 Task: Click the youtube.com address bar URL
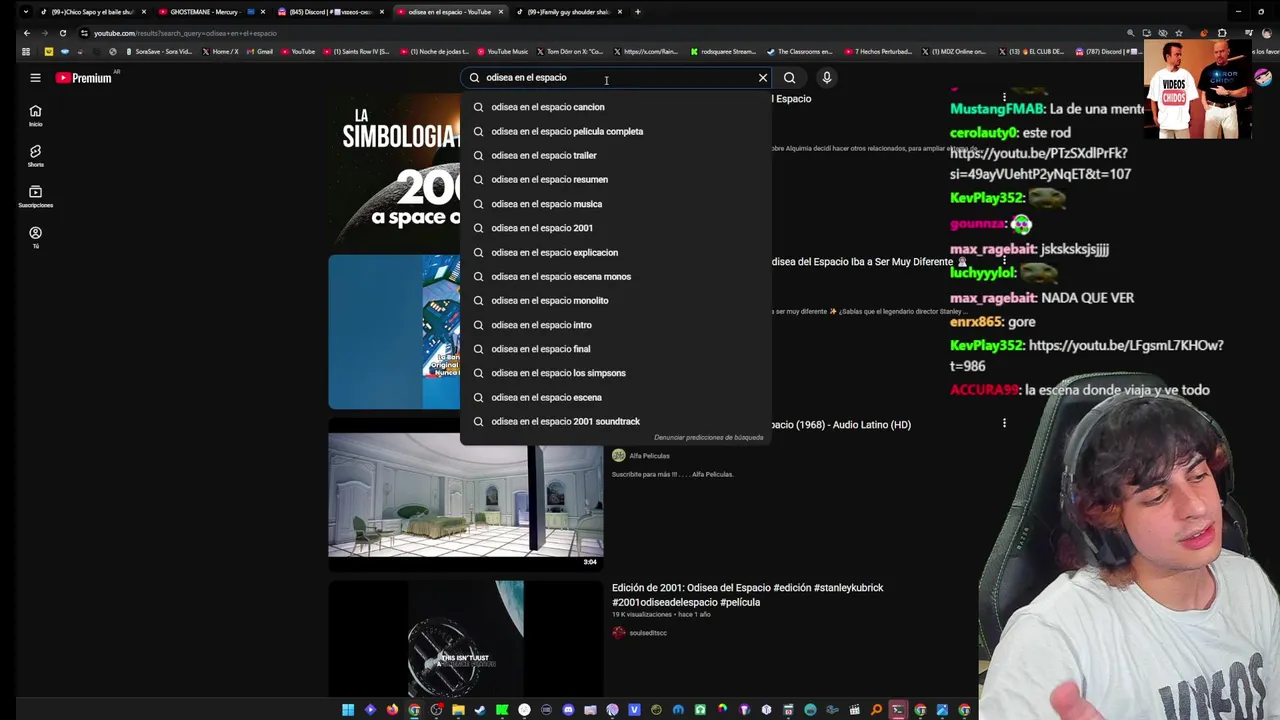click(185, 33)
